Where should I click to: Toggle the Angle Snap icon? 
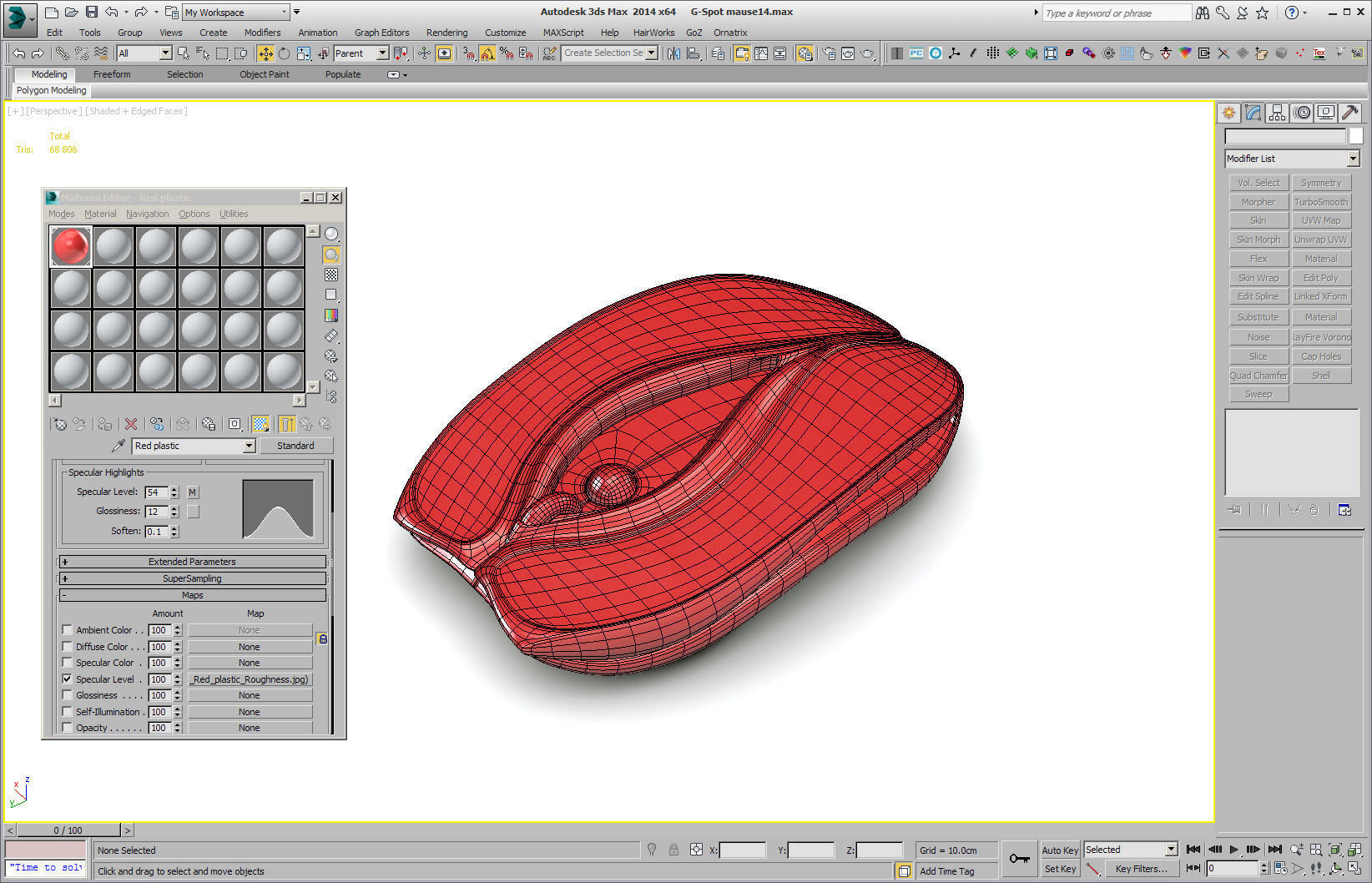[487, 53]
